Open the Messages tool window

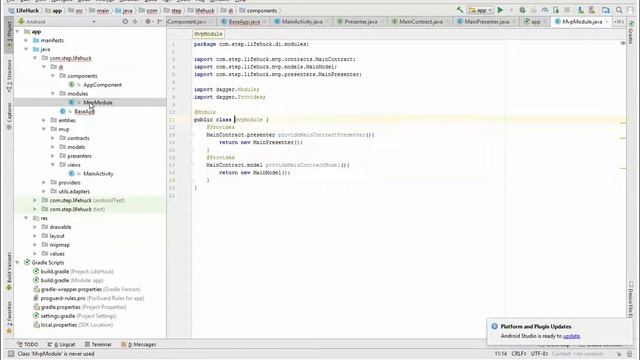[139, 344]
